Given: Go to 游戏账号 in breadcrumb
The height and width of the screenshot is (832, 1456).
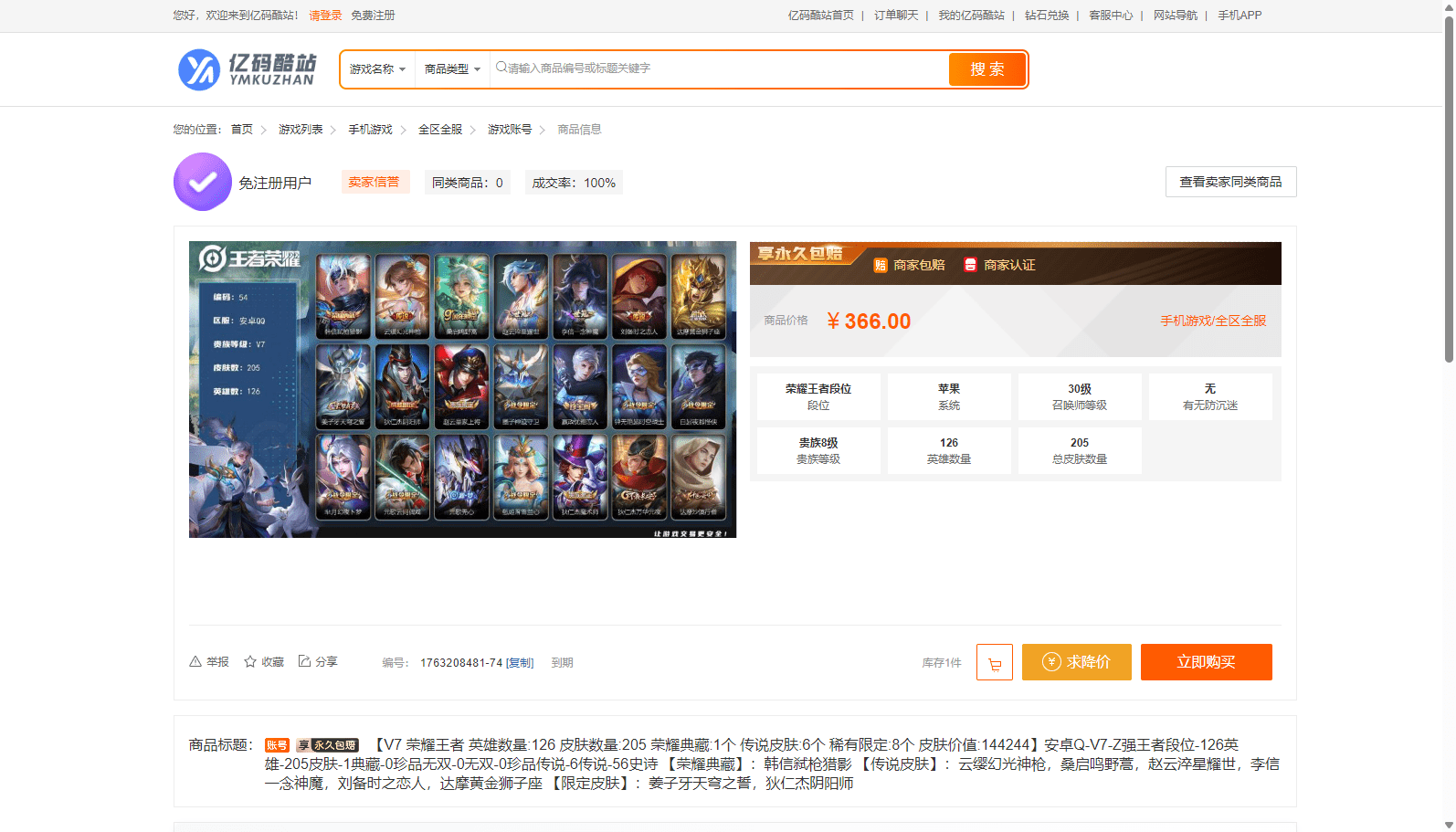Looking at the screenshot, I should [x=510, y=130].
